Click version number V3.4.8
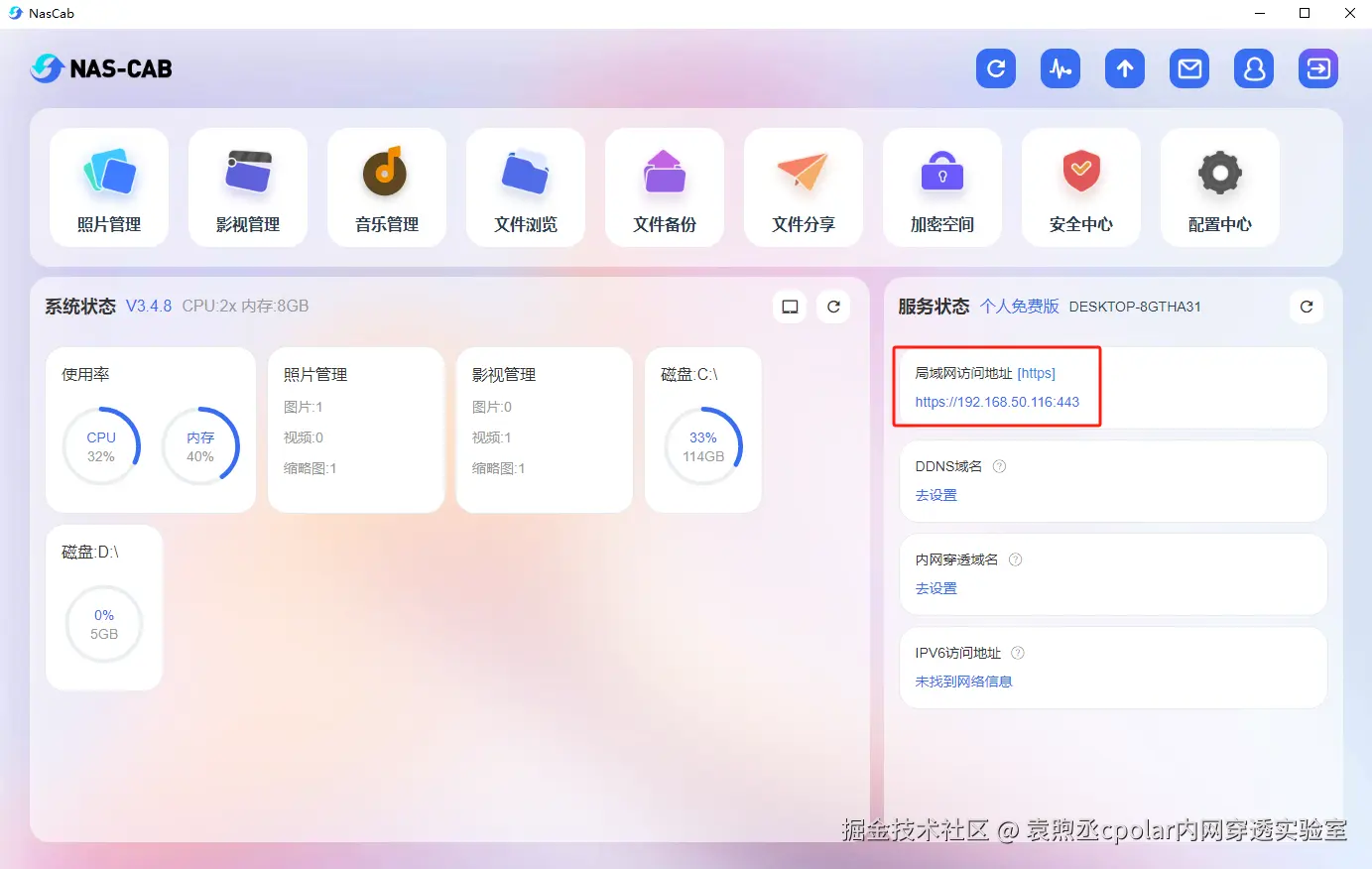This screenshot has width=1372, height=869. [x=149, y=307]
